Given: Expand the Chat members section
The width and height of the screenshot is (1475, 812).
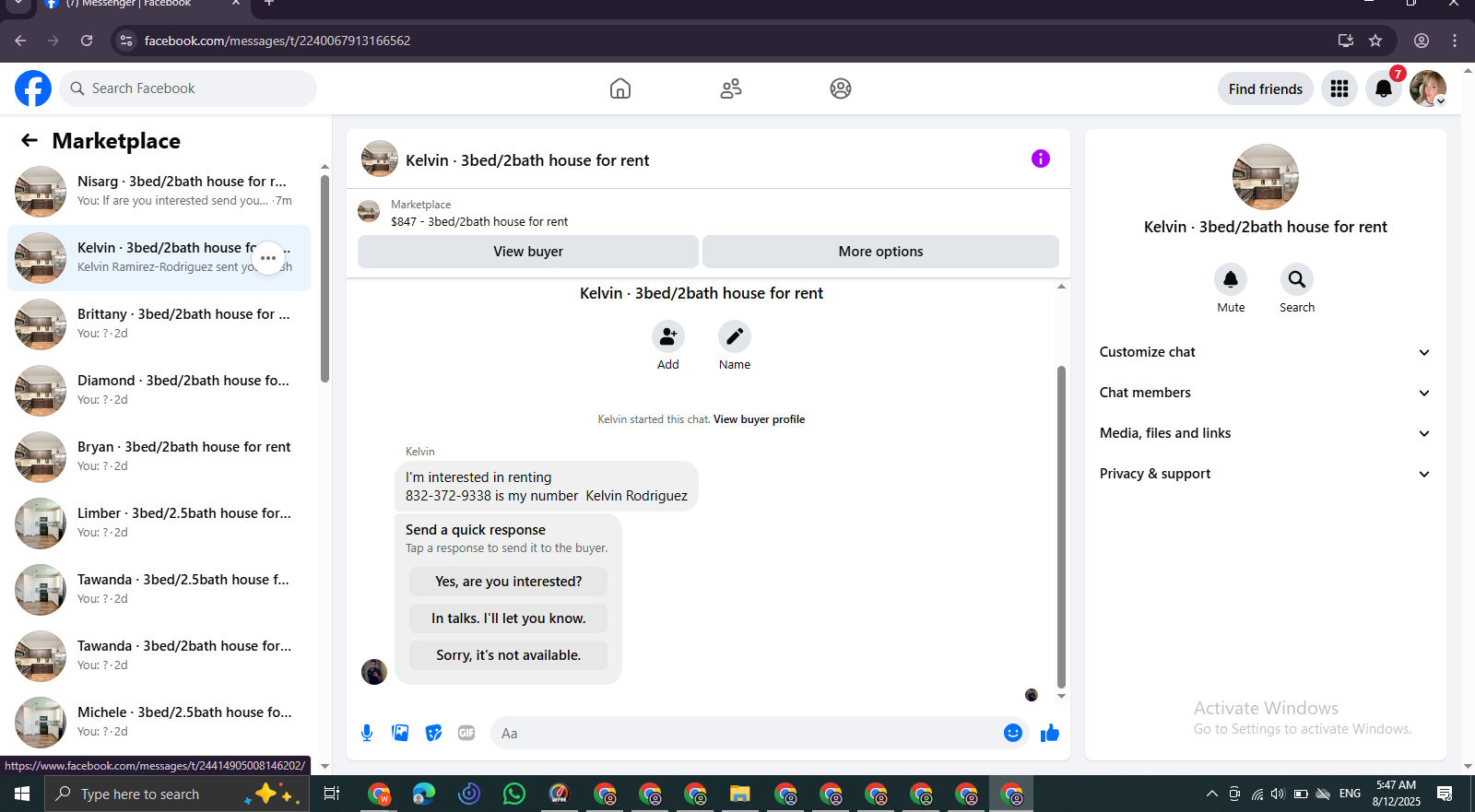Looking at the screenshot, I should (1265, 393).
